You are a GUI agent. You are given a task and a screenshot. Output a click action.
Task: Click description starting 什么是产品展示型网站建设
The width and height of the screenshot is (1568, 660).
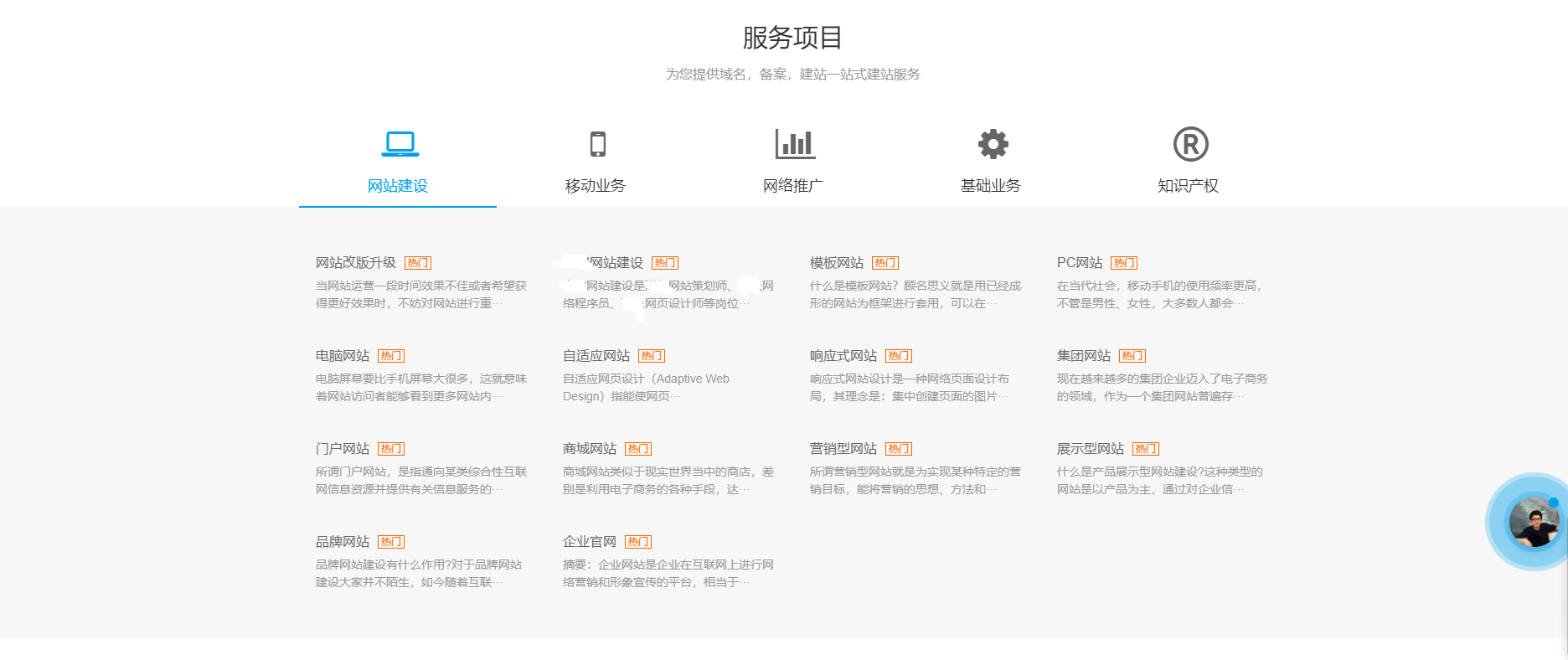click(1160, 481)
